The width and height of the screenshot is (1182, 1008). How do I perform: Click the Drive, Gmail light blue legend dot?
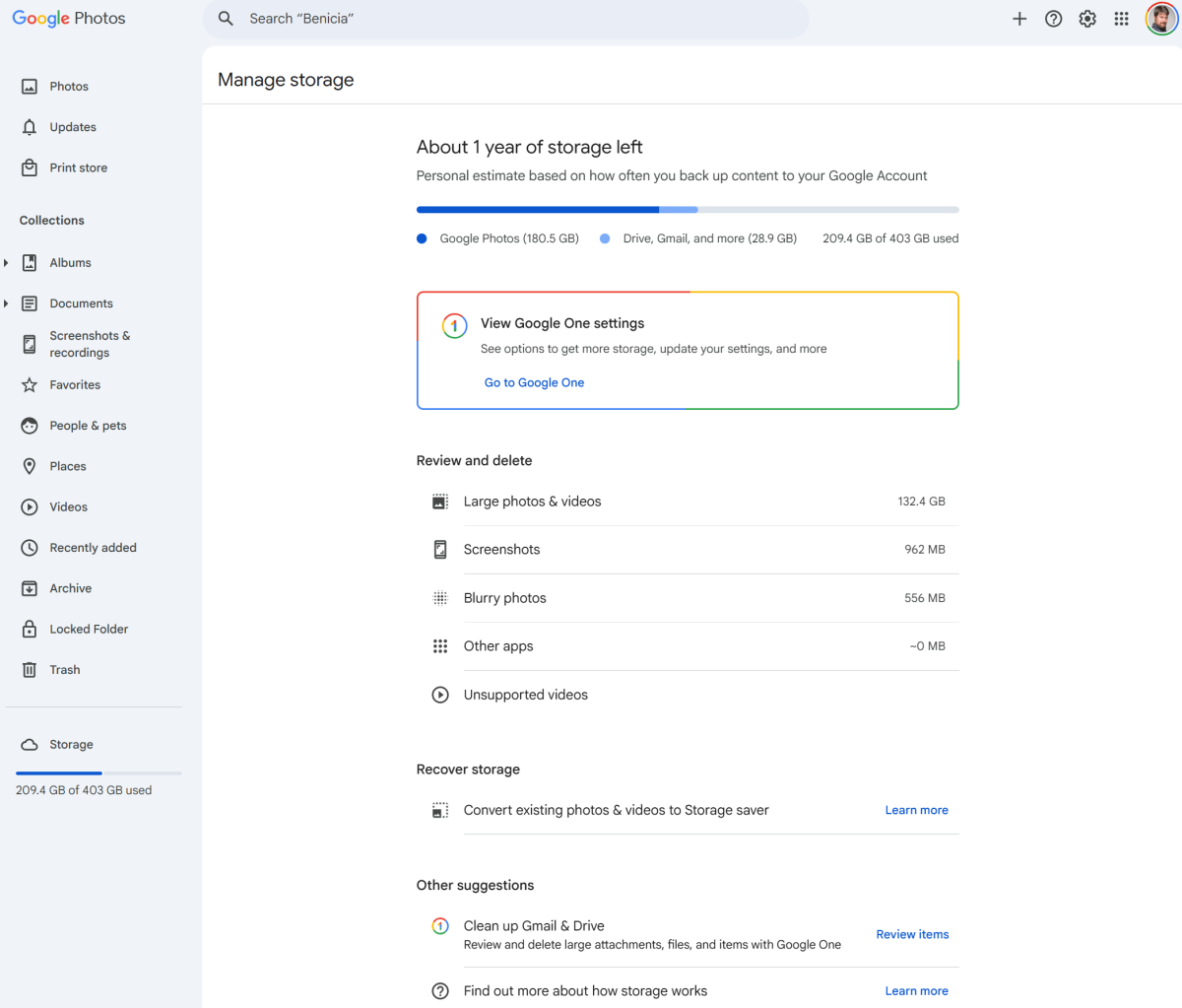pyautogui.click(x=605, y=238)
